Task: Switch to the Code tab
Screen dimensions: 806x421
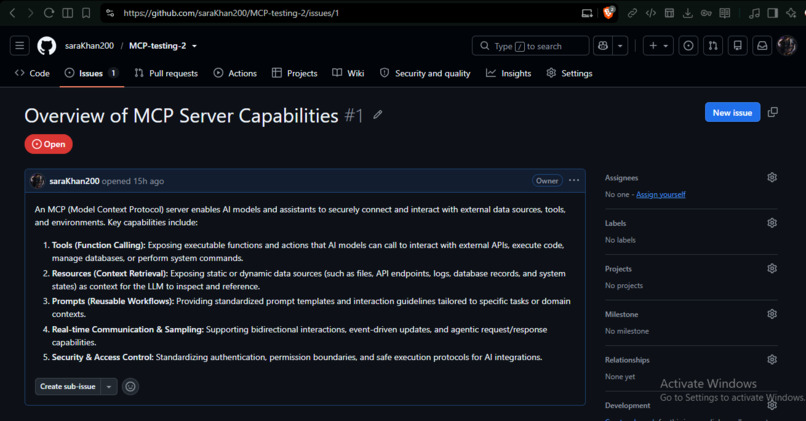Action: coord(32,73)
